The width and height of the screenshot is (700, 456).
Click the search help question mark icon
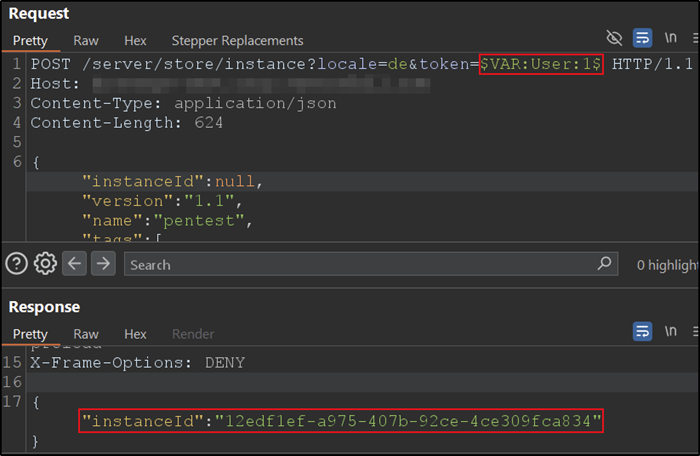(16, 264)
